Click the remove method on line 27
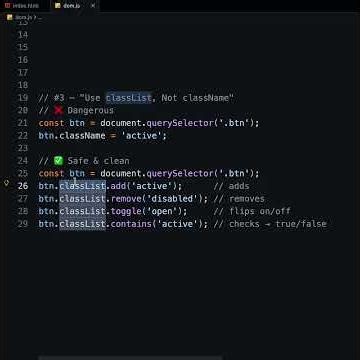Image resolution: width=360 pixels, height=360 pixels. (126, 199)
